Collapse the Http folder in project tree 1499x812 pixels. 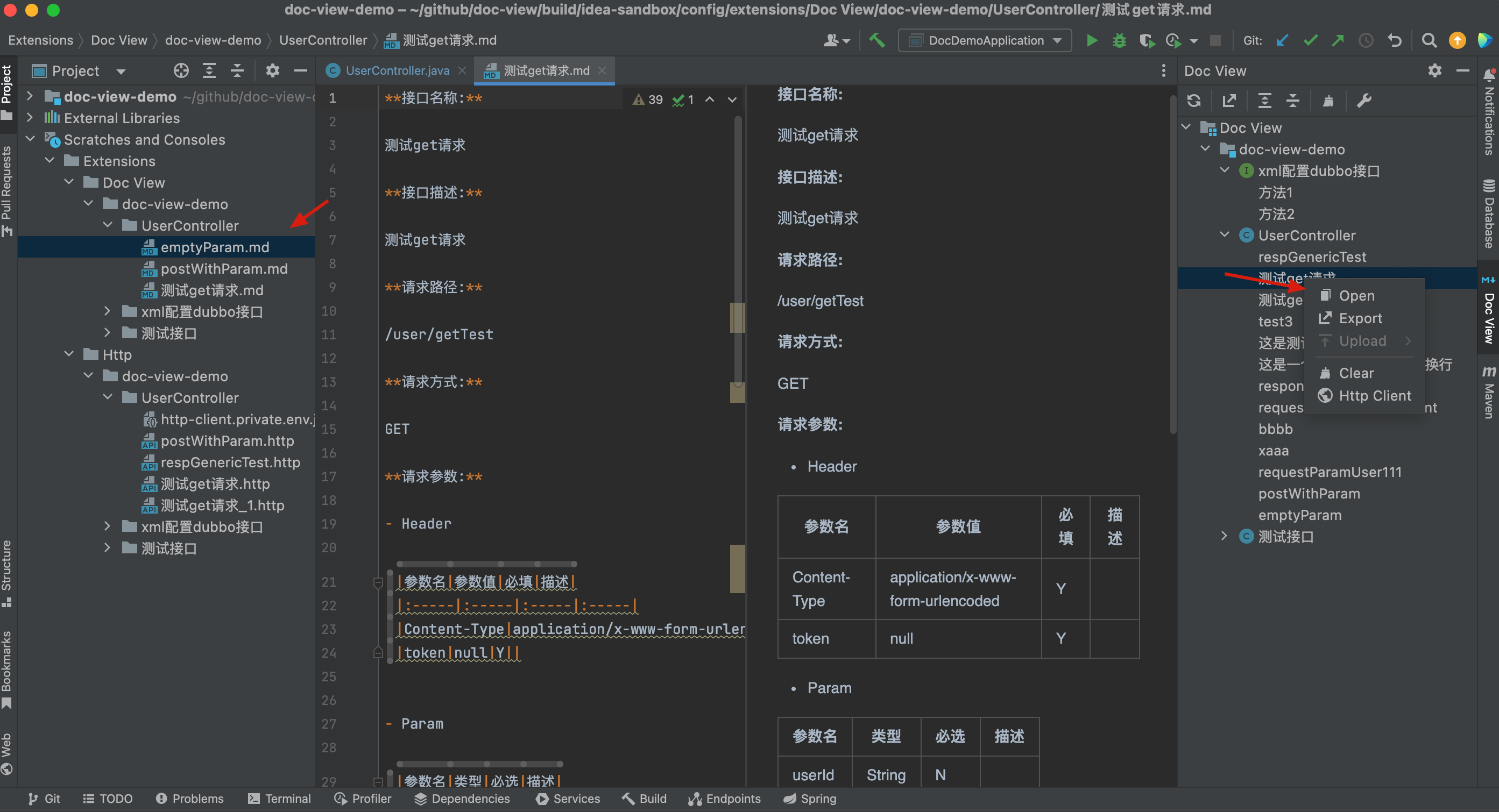point(69,354)
